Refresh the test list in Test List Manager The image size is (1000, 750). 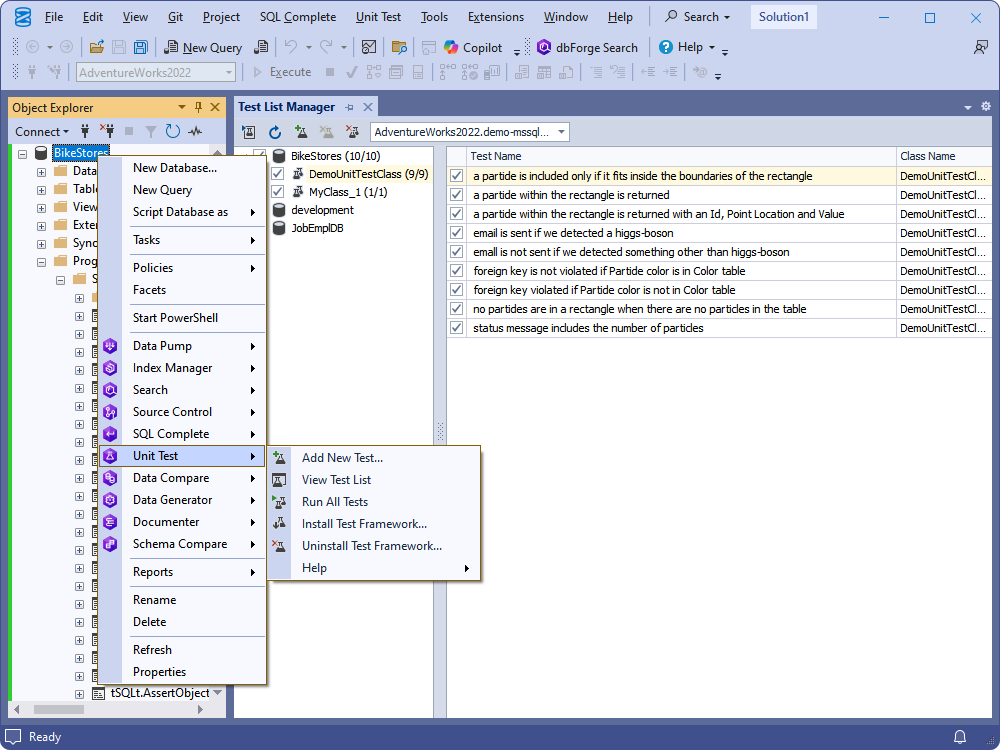[x=275, y=131]
